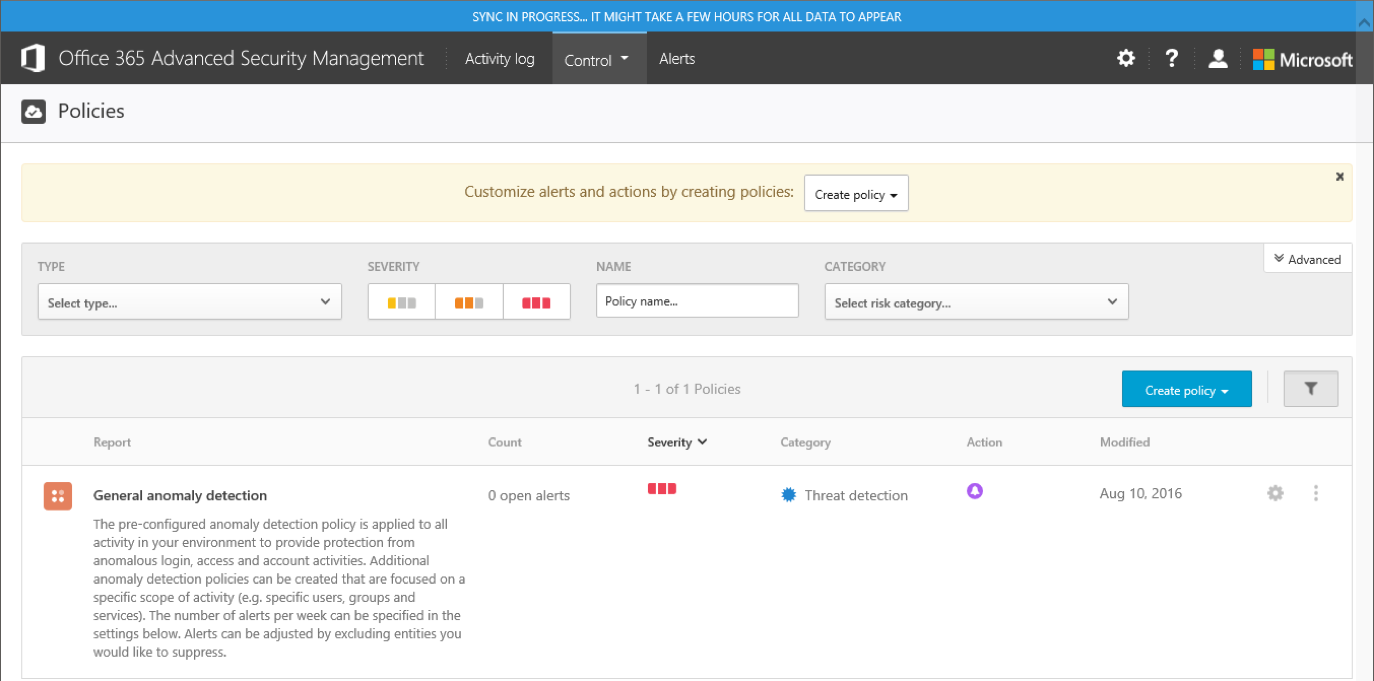Click the Threat detection category icon
Viewport: 1374px width, 681px height.
(x=789, y=494)
